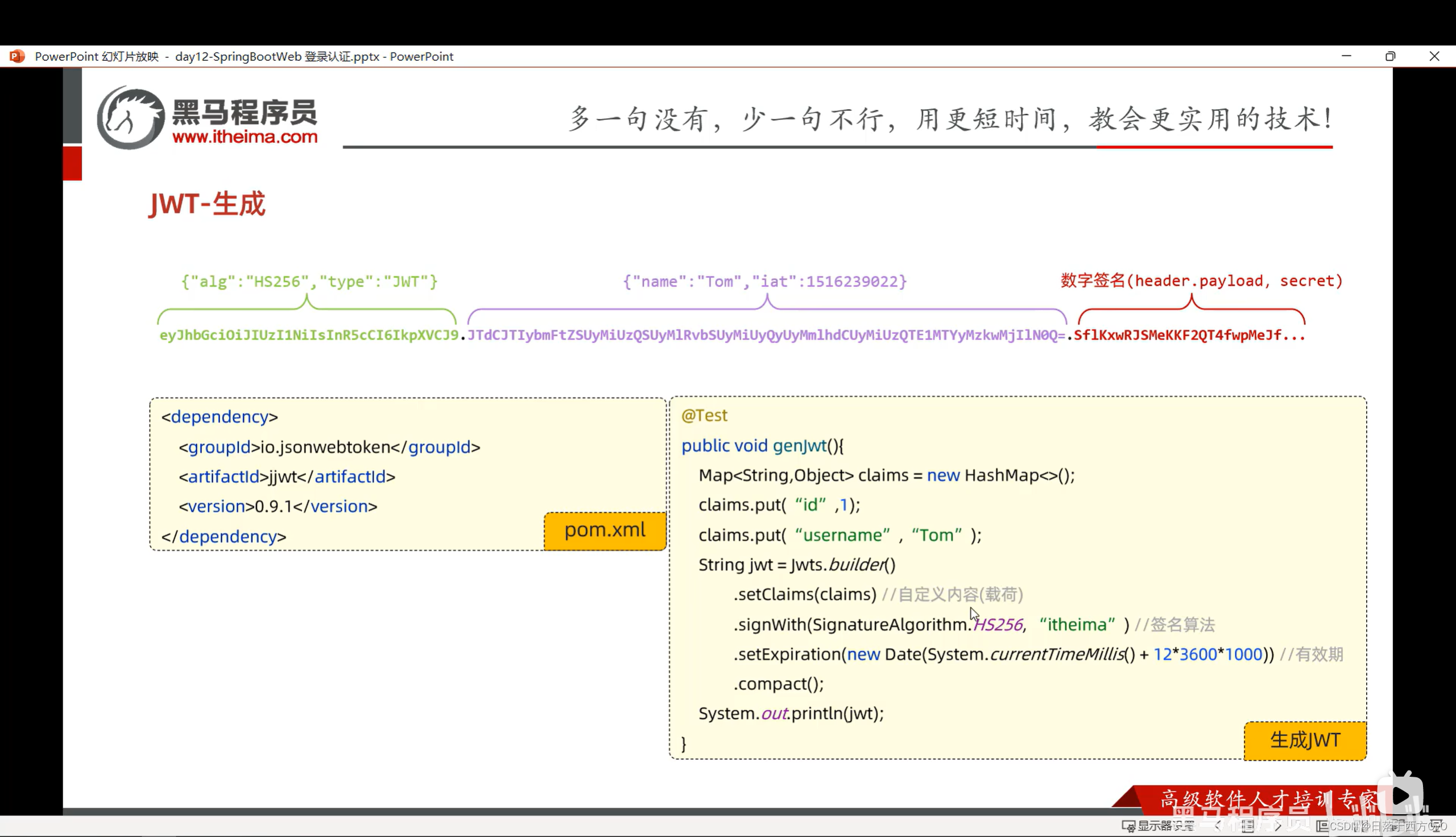Click the public void genJwt(){ line

762,446
